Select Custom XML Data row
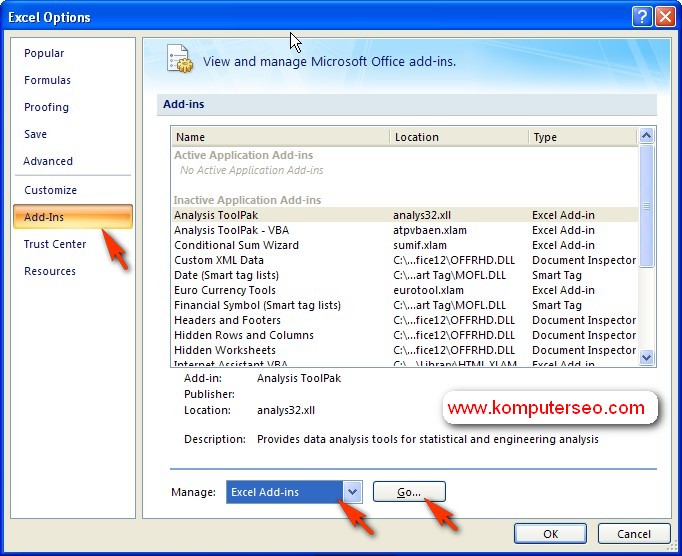 [405, 260]
